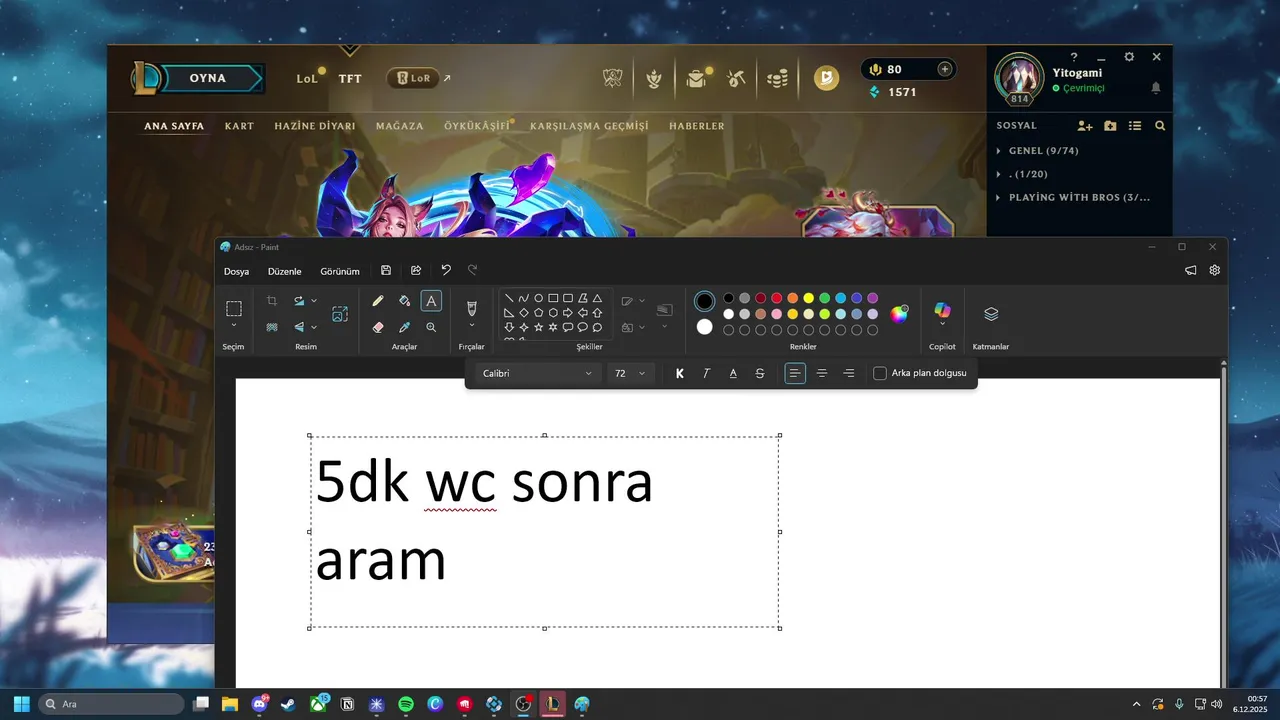Expand the Seçim selection dropdown arrow
This screenshot has height=720, width=1280.
pos(234,325)
